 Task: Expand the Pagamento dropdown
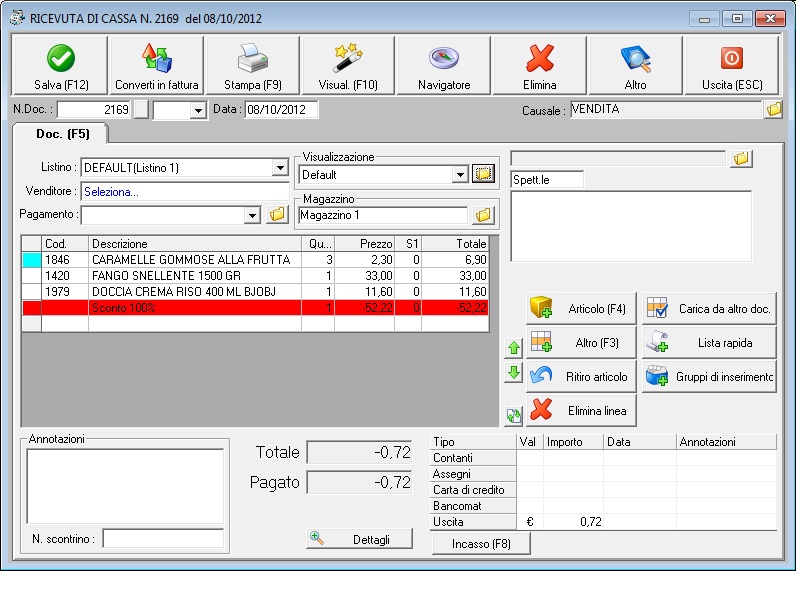coord(252,215)
